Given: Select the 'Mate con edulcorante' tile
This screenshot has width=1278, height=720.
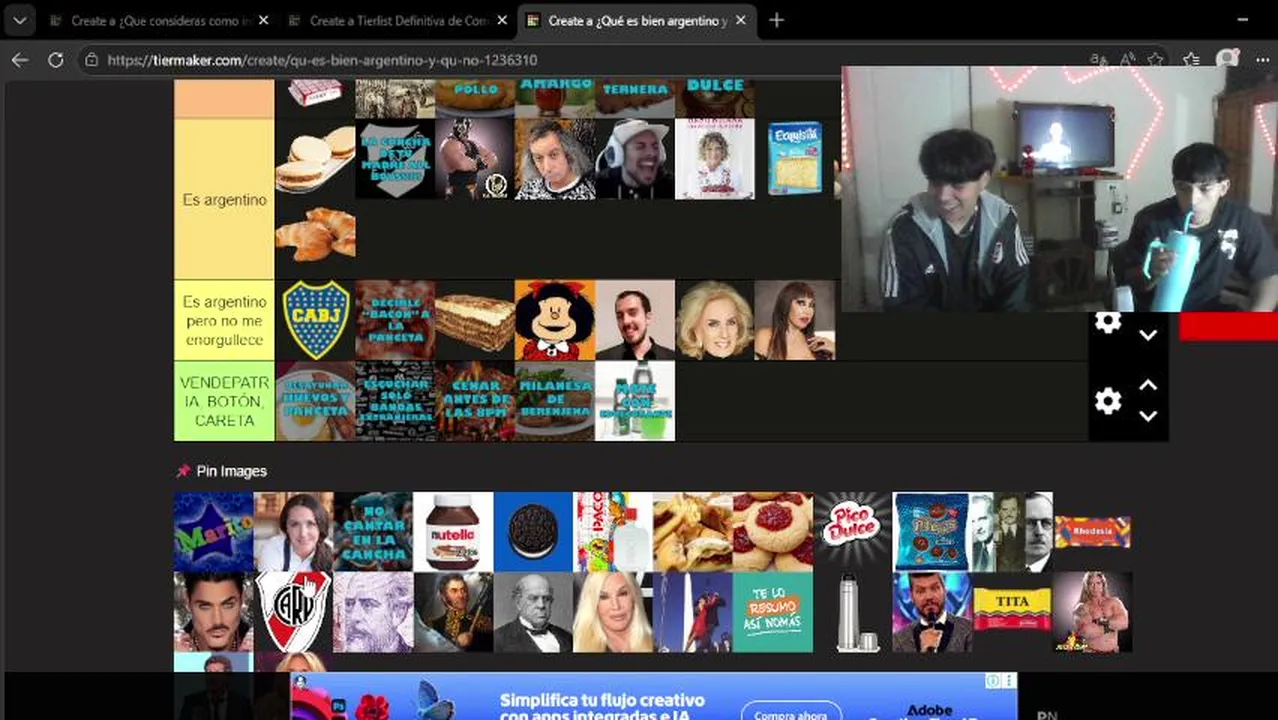Looking at the screenshot, I should (635, 401).
